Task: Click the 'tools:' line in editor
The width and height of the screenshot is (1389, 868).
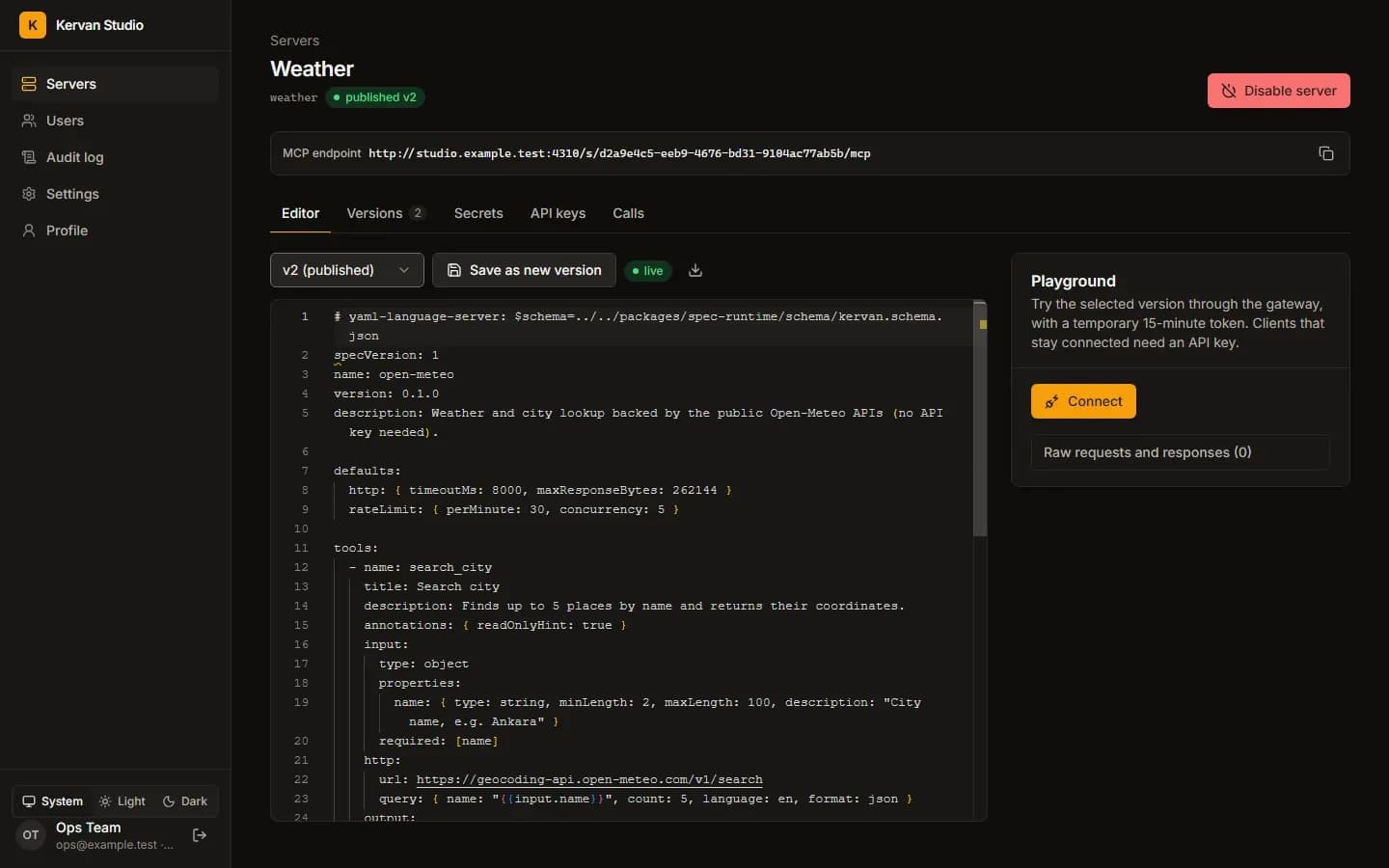Action: [x=356, y=548]
